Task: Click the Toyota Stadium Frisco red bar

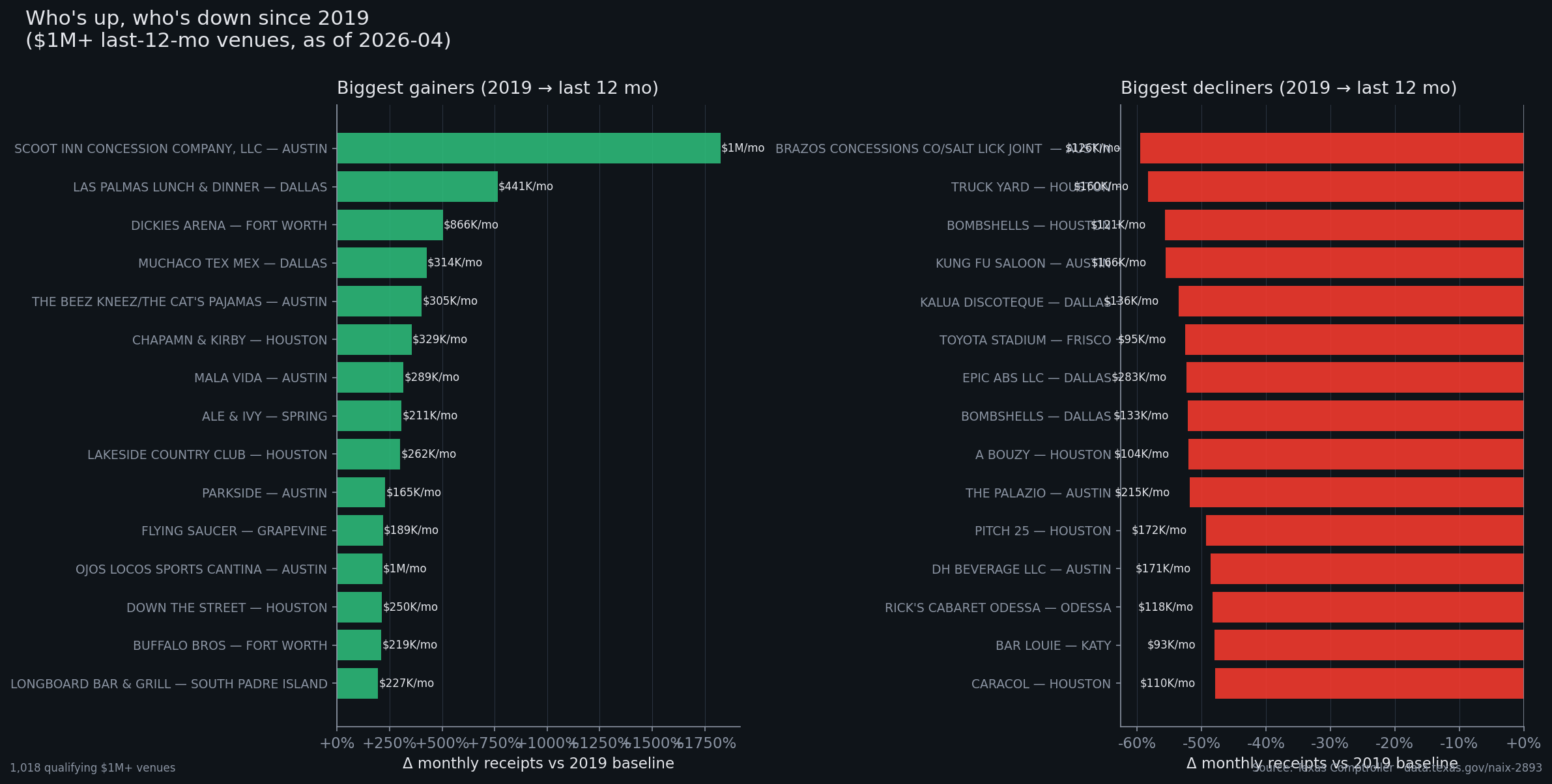Action: click(x=1354, y=339)
